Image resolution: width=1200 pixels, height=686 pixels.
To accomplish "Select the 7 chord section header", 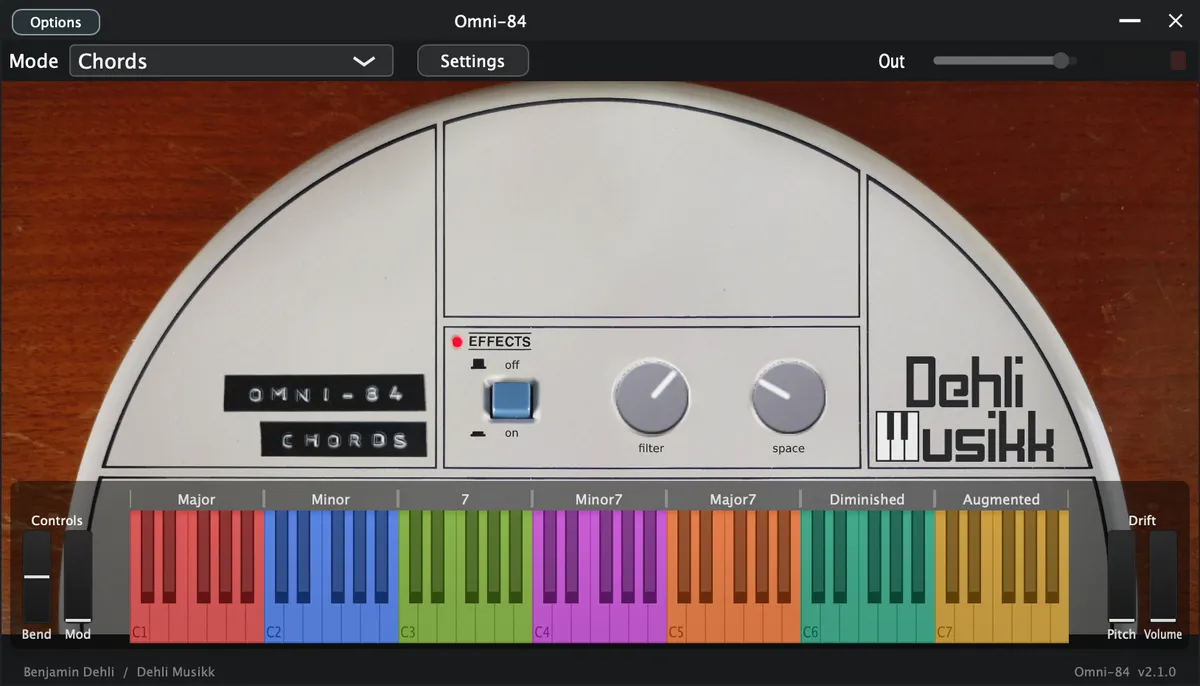I will [465, 499].
